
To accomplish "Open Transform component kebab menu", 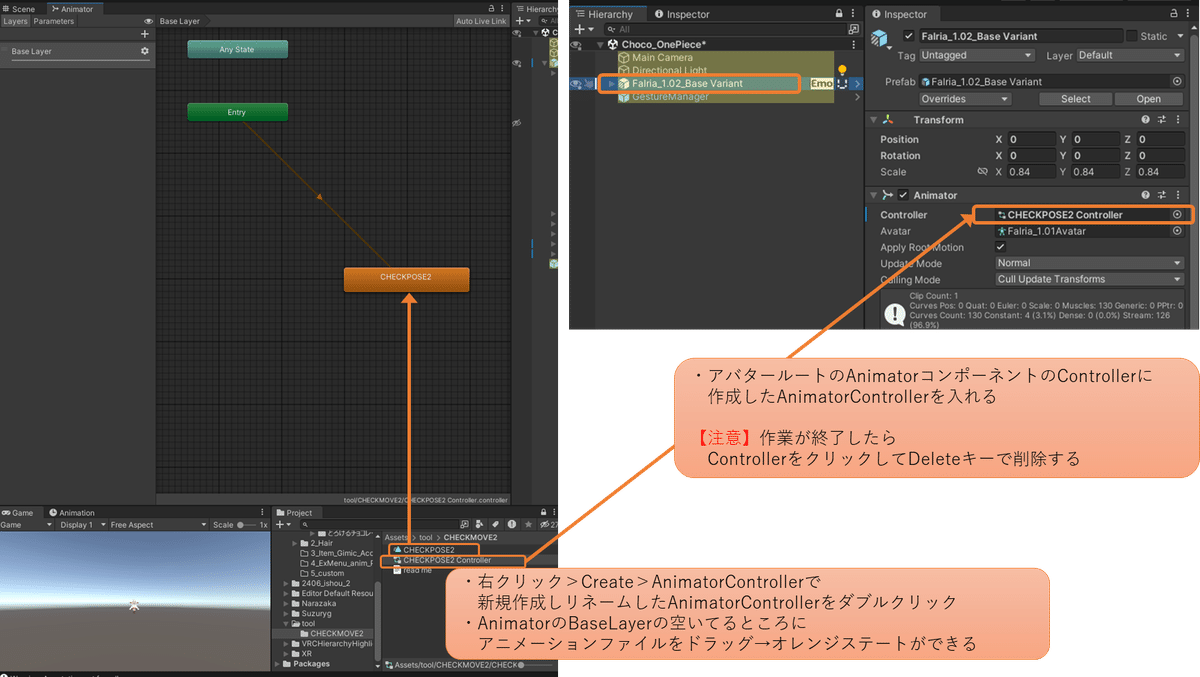I will pyautogui.click(x=1178, y=120).
